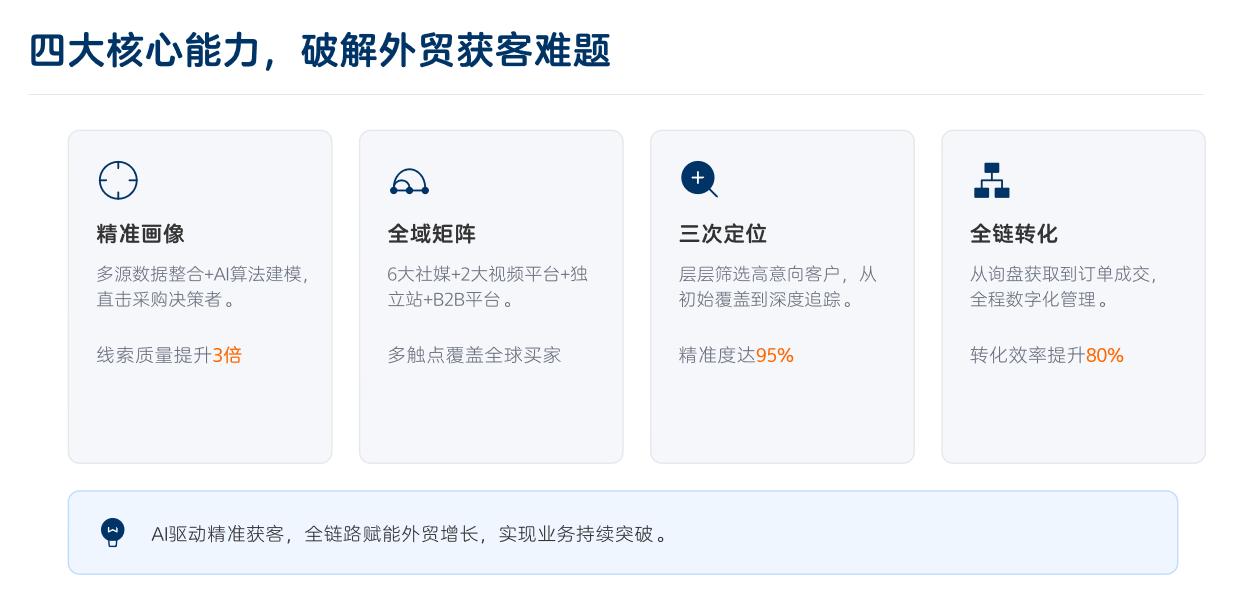The image size is (1242, 603).
Task: Select the 全域矩阵 card heading
Action: [x=432, y=234]
